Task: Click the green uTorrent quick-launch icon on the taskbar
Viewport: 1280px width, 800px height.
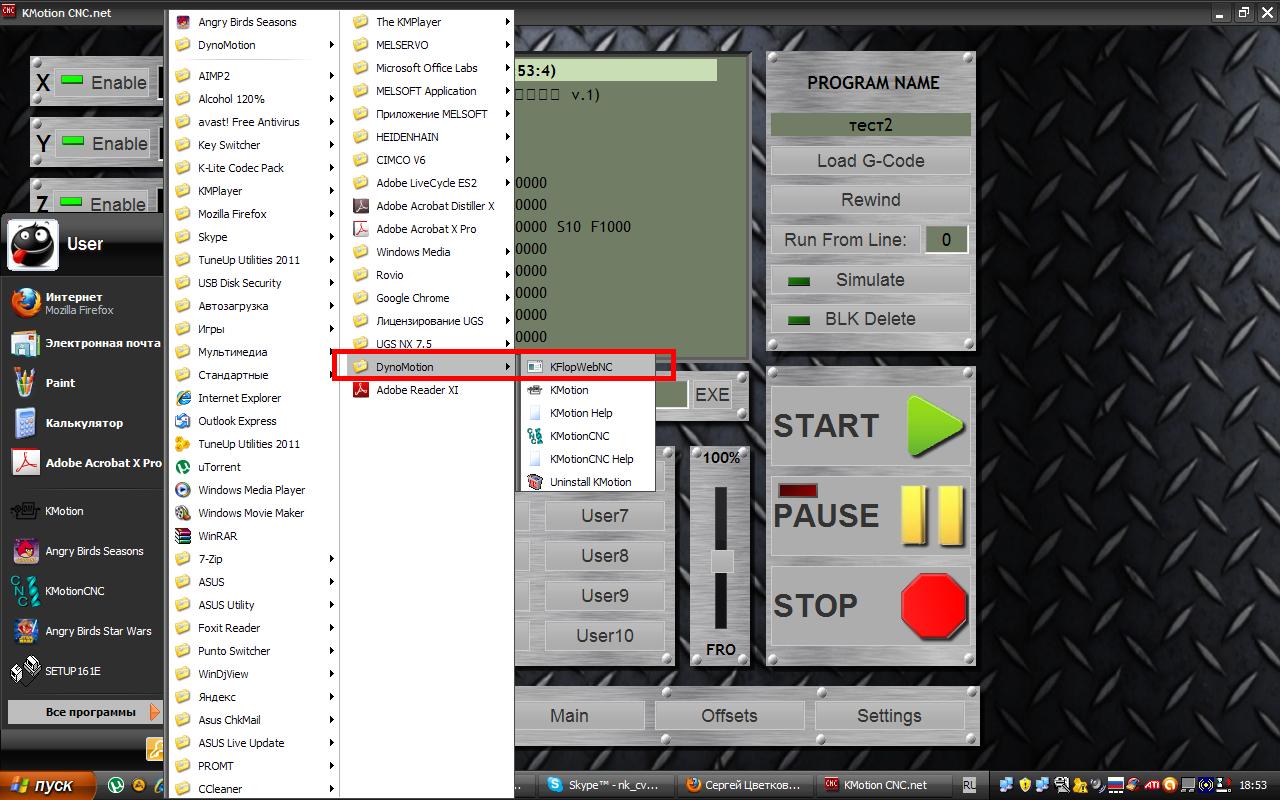Action: coord(116,785)
